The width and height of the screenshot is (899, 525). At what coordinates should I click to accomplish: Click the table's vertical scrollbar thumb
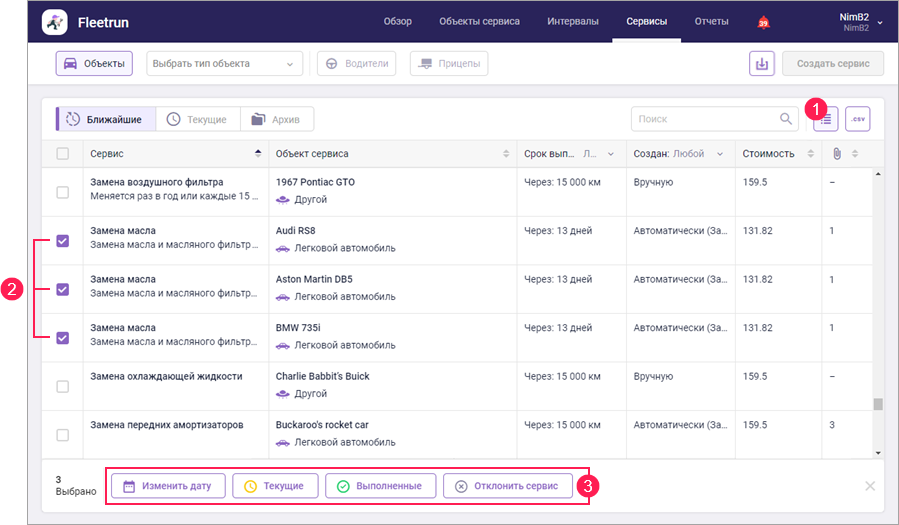coord(878,405)
